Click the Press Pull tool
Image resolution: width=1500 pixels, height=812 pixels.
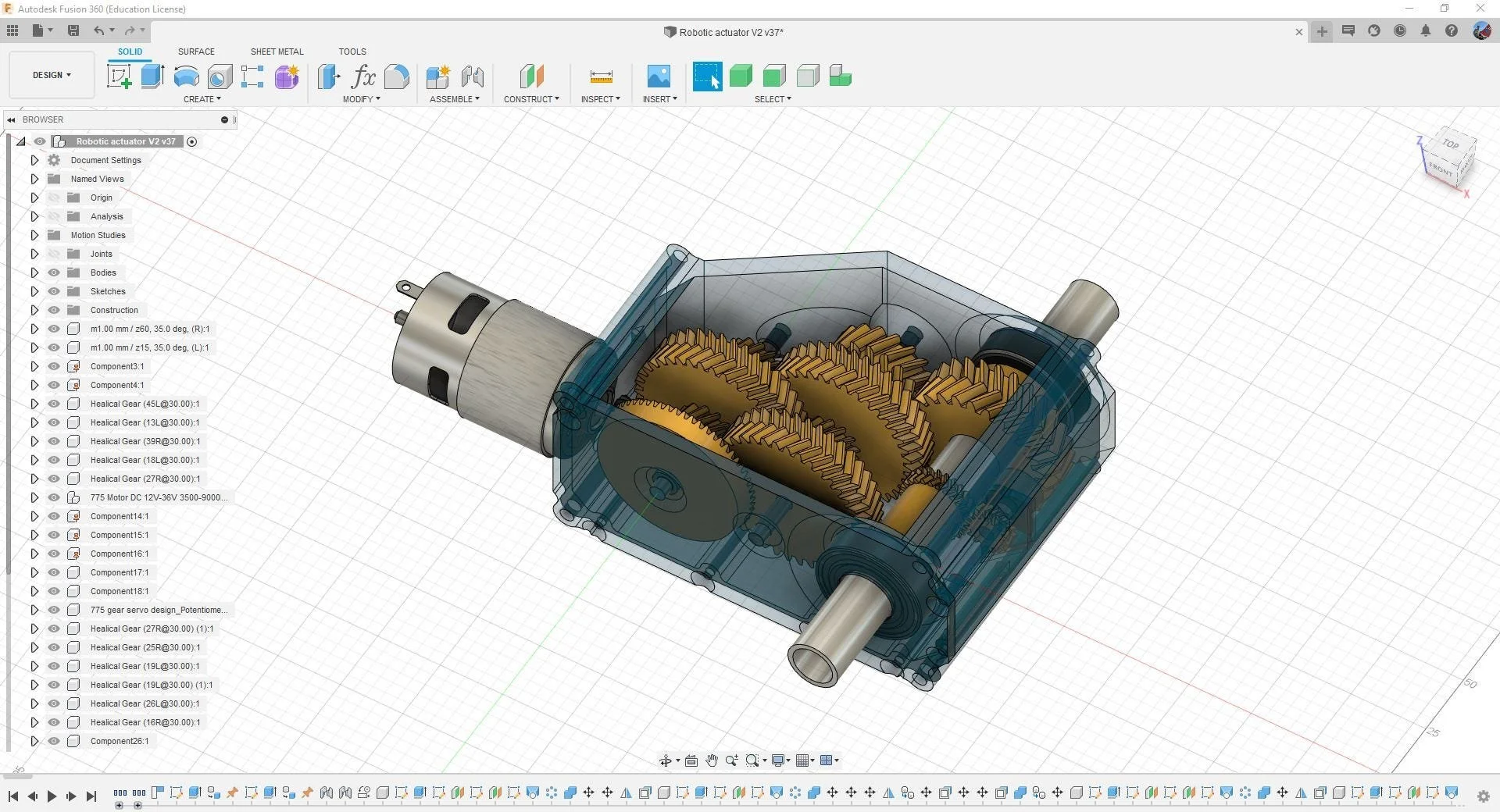pos(329,77)
